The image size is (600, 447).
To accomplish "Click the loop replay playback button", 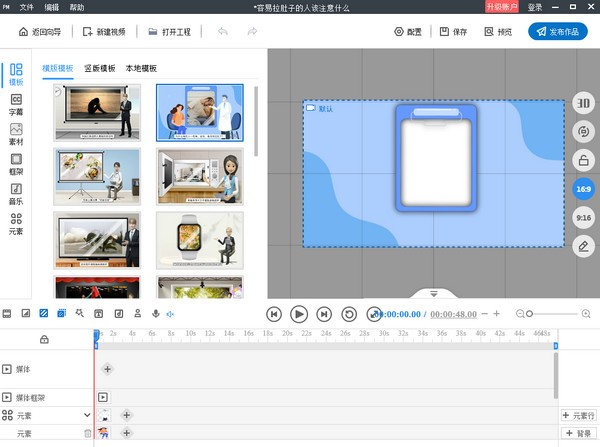I will [x=348, y=314].
